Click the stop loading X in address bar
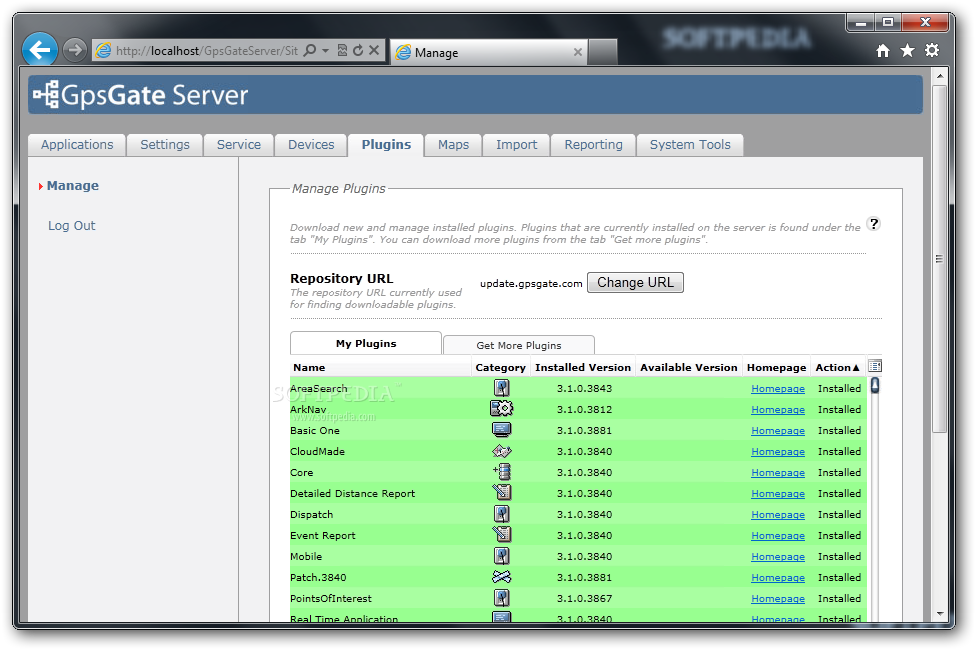976x650 pixels. coord(374,50)
